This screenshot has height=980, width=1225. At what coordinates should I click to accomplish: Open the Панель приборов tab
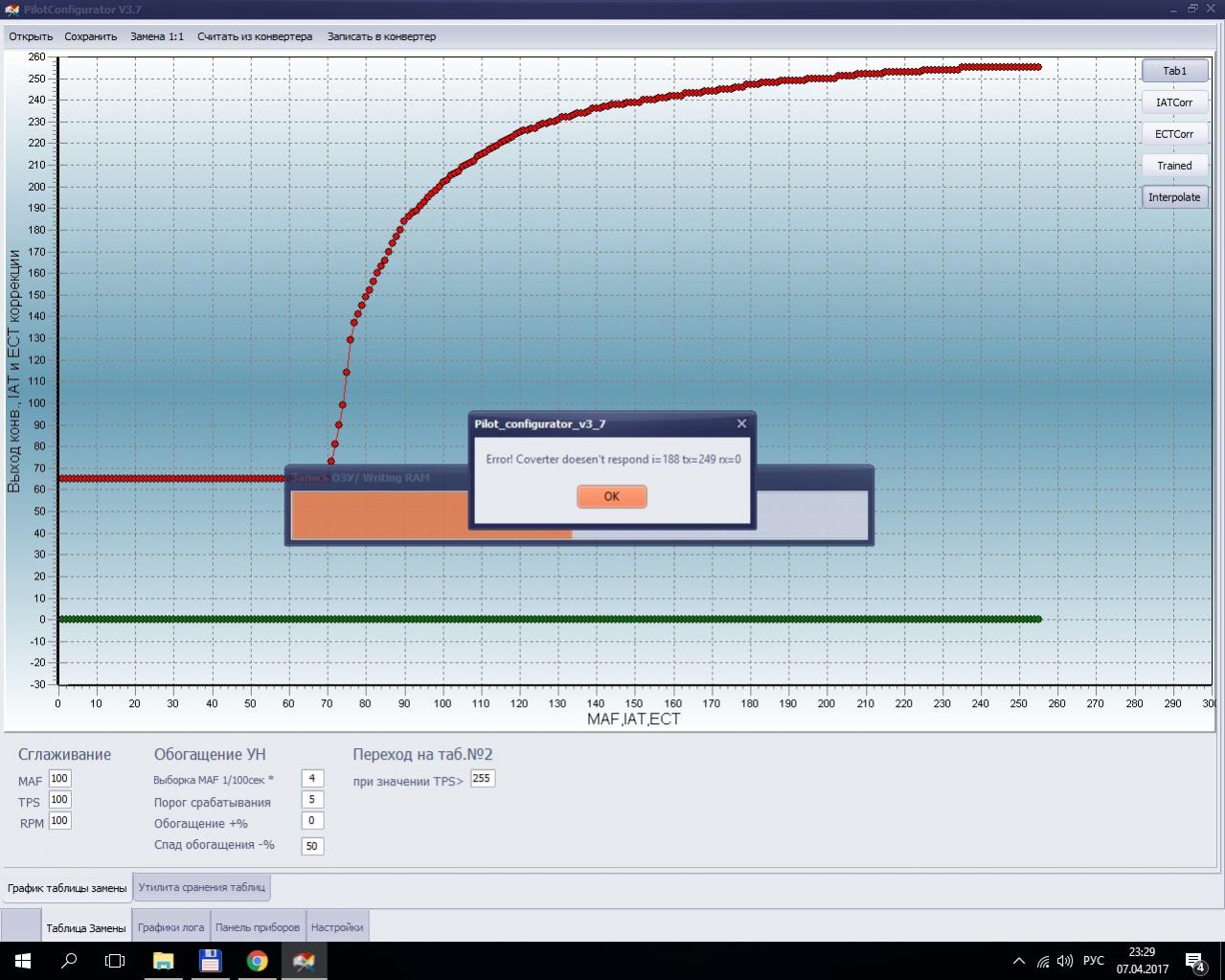[258, 927]
